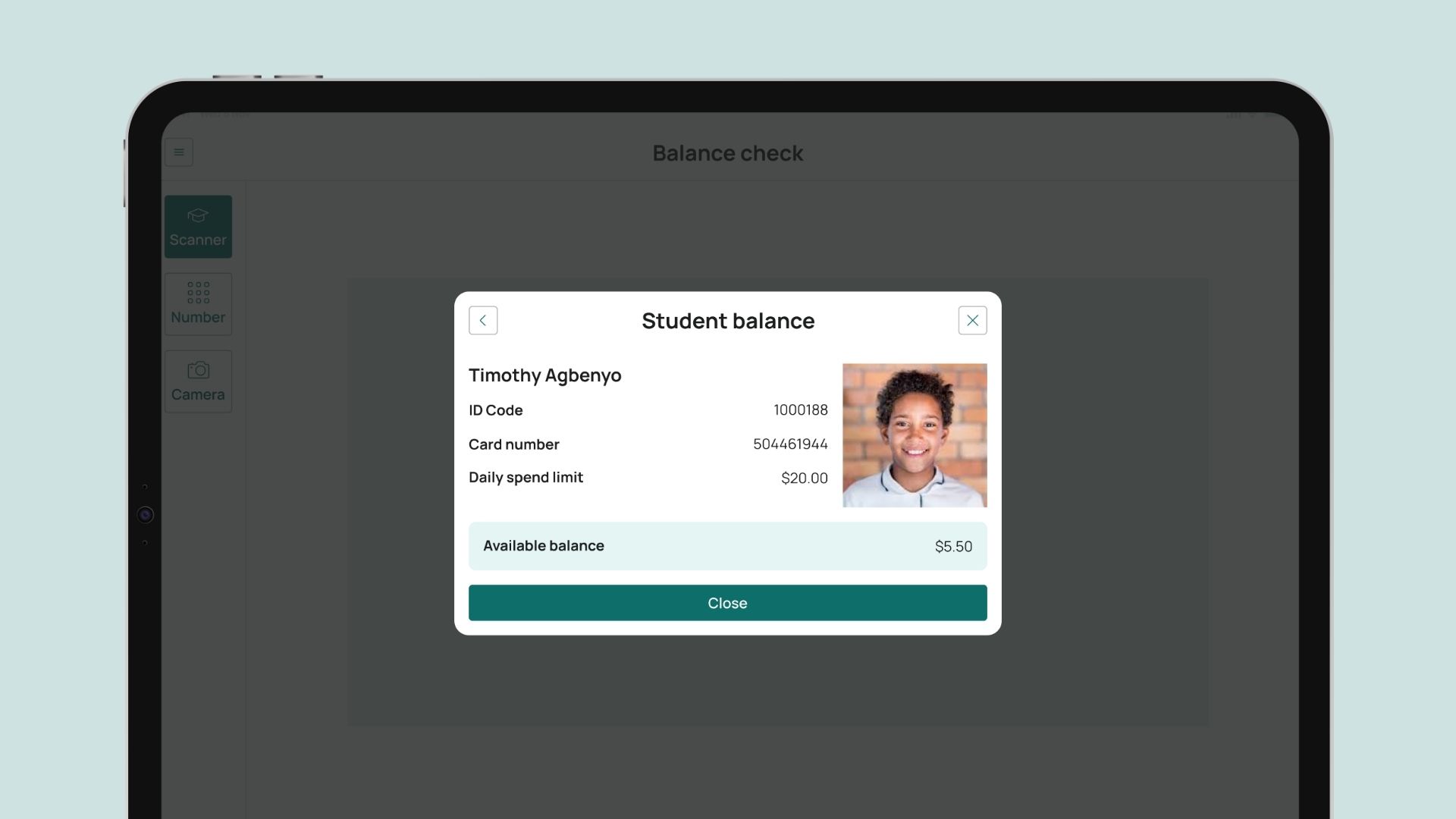Click the Balance check page heading
The height and width of the screenshot is (819, 1456).
(x=728, y=153)
